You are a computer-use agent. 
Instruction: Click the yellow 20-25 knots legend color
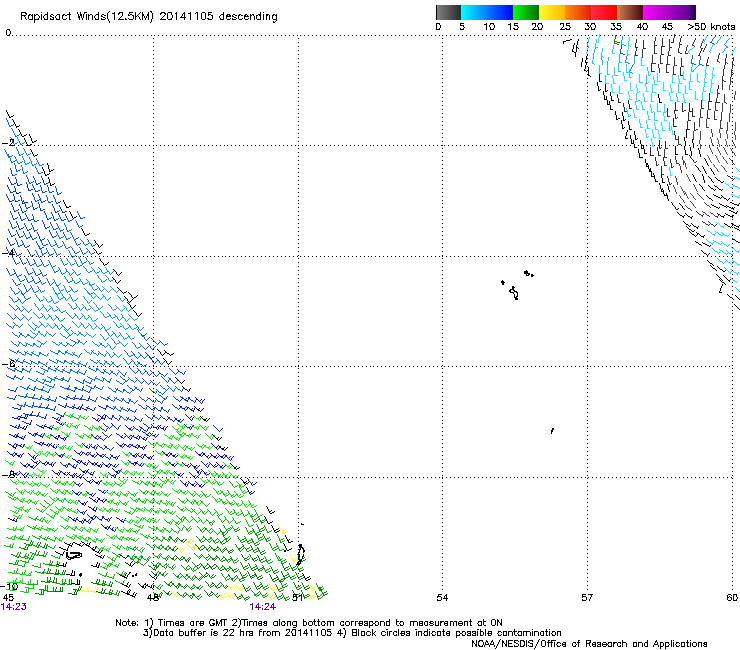tap(552, 12)
